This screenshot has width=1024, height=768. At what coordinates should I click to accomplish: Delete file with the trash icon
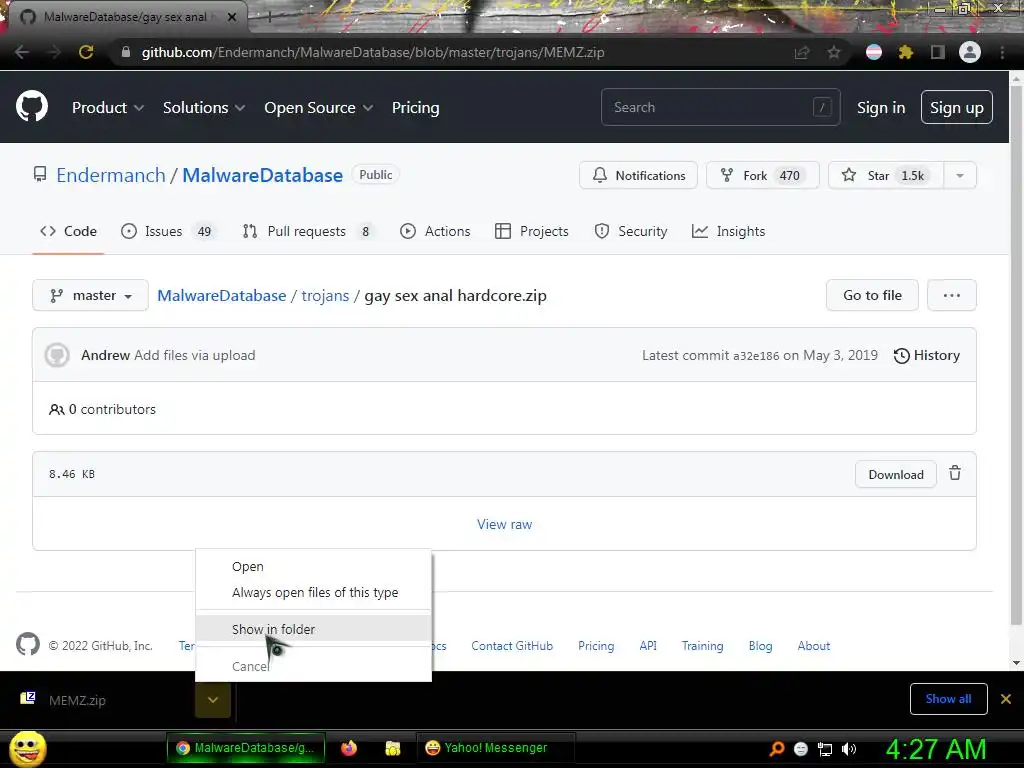[955, 473]
